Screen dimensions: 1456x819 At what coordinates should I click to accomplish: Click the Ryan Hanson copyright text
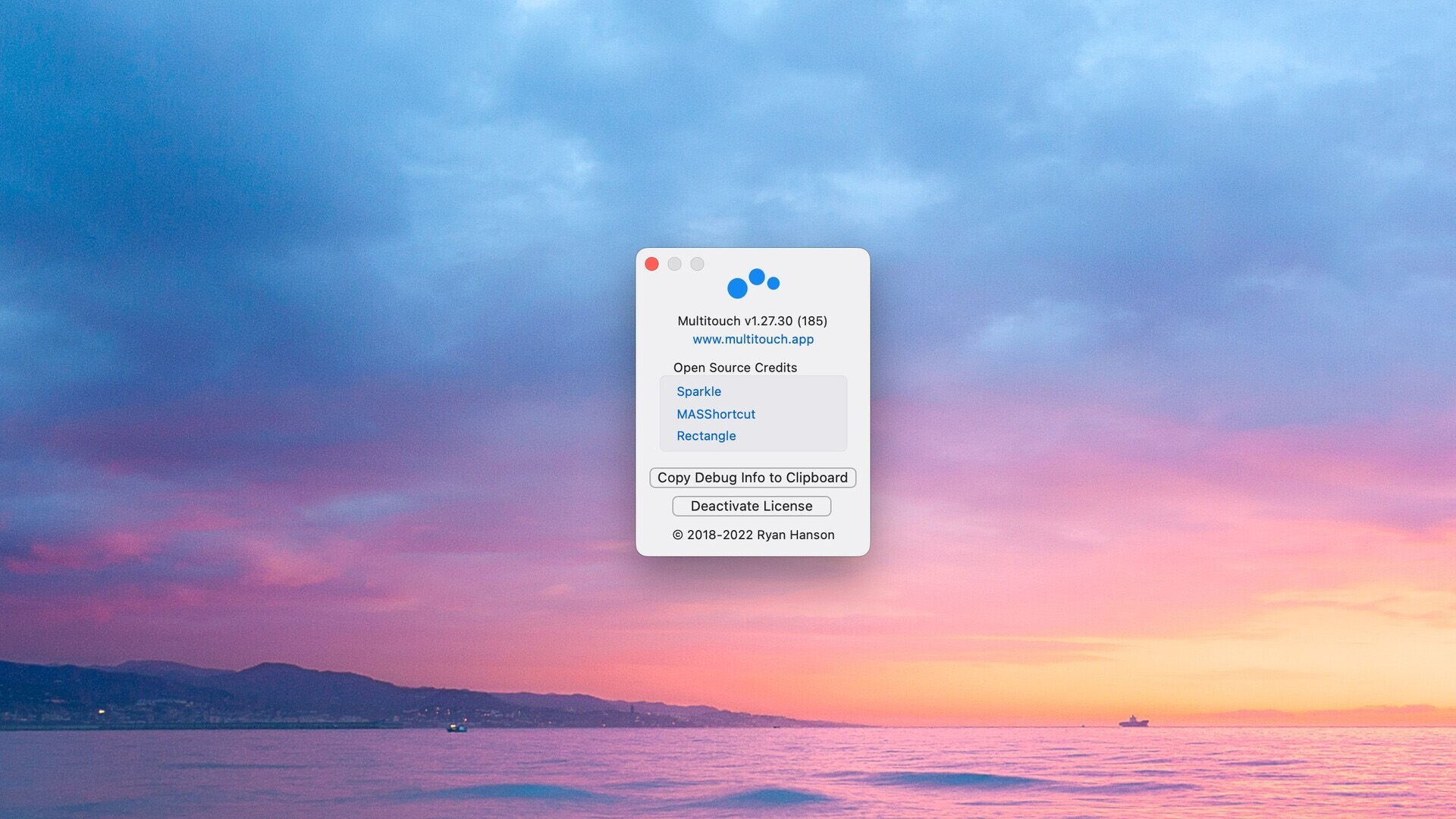coord(754,535)
